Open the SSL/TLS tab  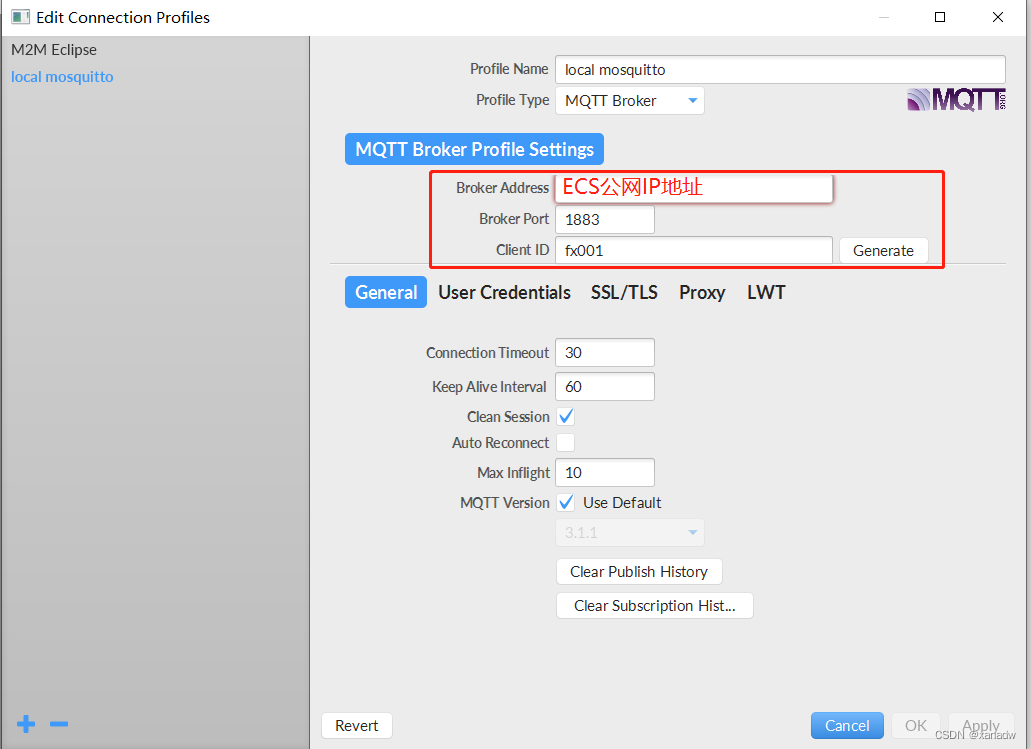coord(624,292)
